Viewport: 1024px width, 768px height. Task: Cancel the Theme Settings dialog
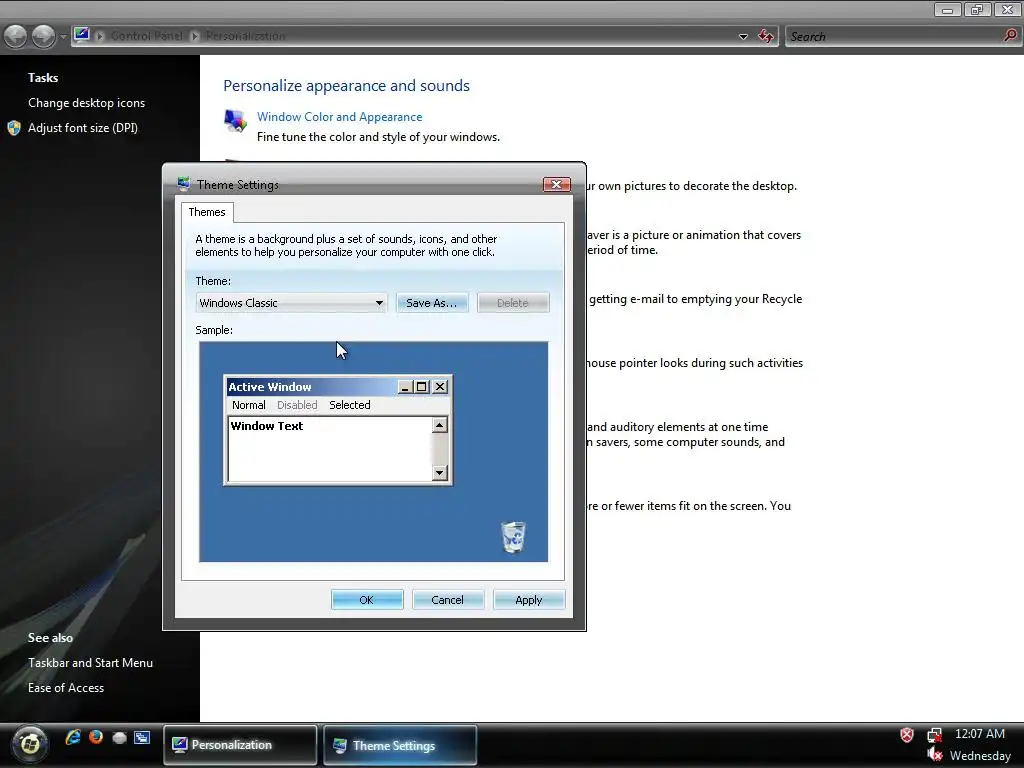447,600
